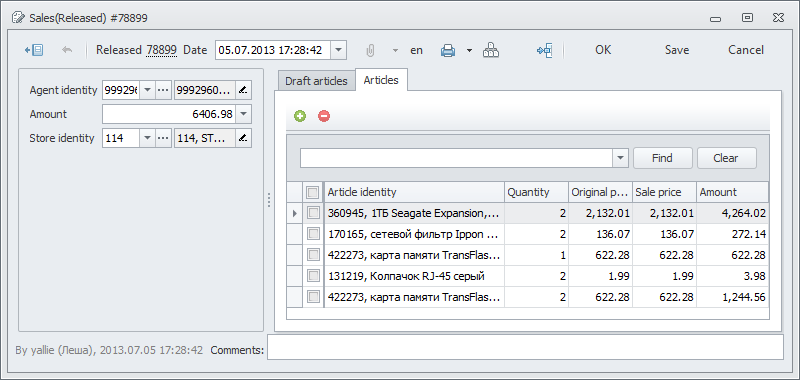The width and height of the screenshot is (800, 380).
Task: Click the document list icon in toolbar
Action: [34, 50]
